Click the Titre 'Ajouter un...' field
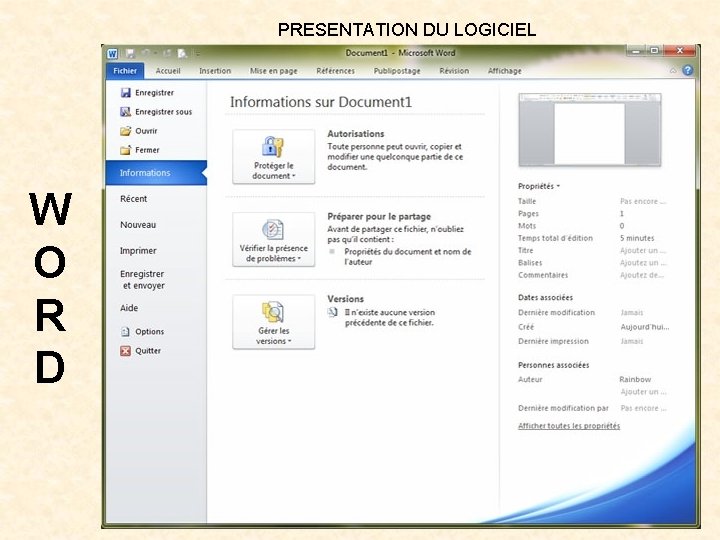 643,250
